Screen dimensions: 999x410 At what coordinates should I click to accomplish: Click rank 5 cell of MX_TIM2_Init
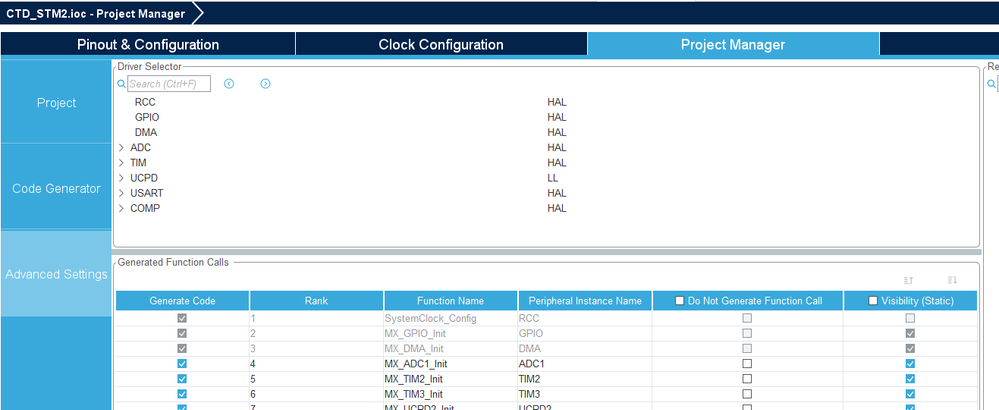(317, 379)
